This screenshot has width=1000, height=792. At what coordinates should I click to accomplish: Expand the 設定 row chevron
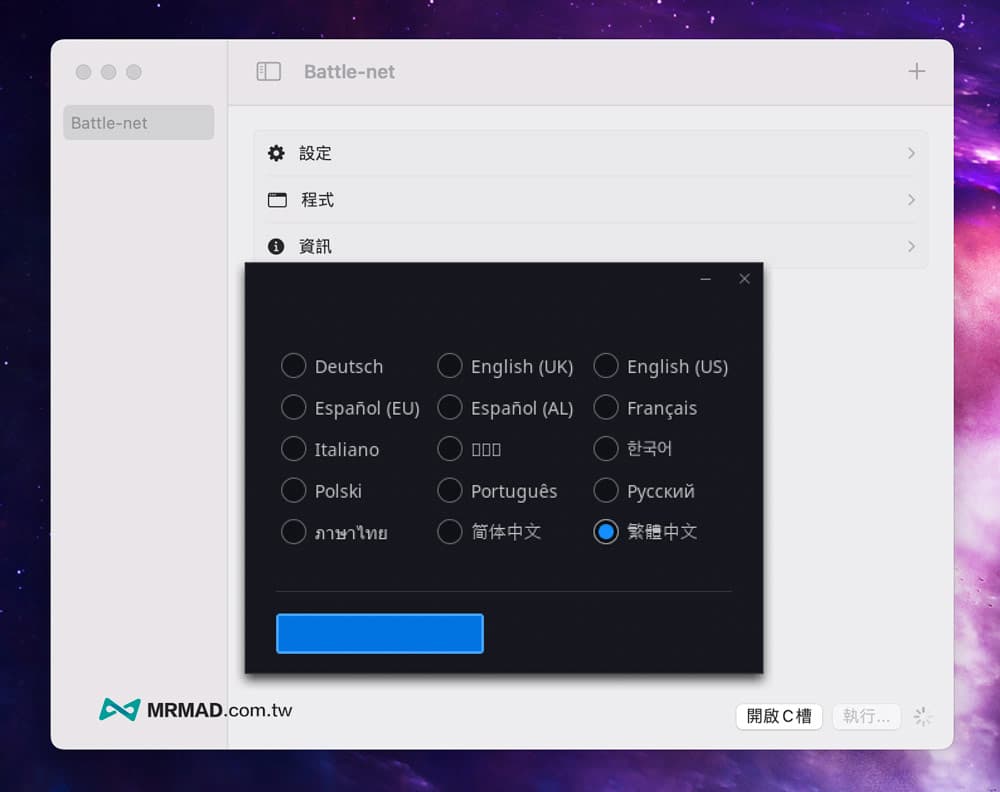(911, 153)
